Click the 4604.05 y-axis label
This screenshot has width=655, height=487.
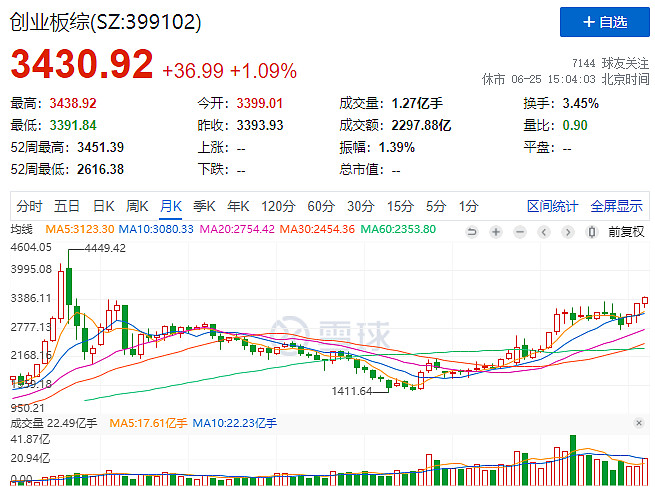(x=31, y=247)
